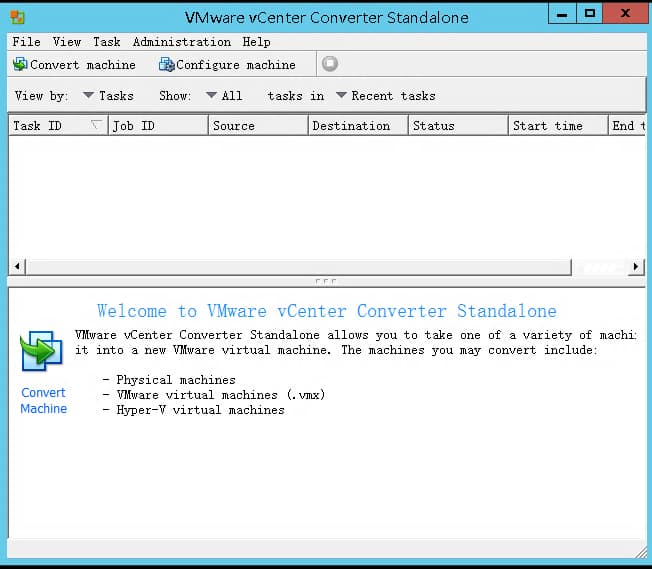Expand the Recent tasks dropdown
Viewport: 652px width, 569px height.
385,96
